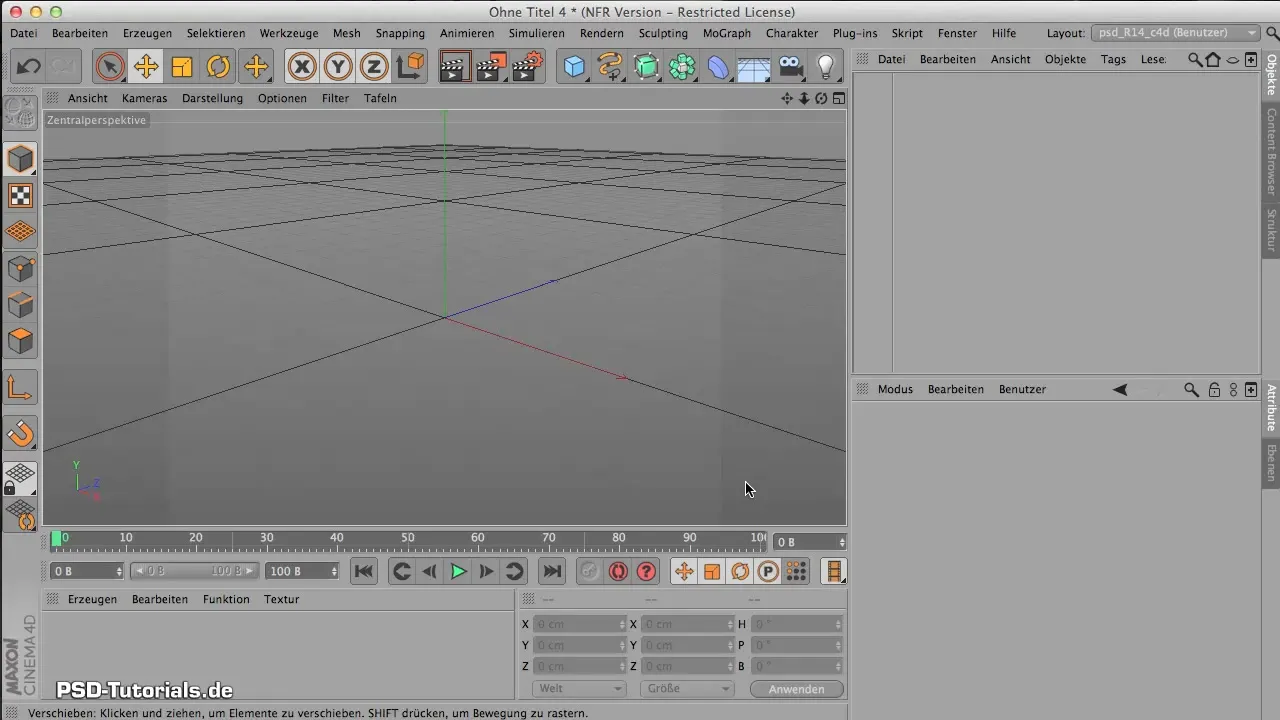Play the animation forward

(458, 571)
